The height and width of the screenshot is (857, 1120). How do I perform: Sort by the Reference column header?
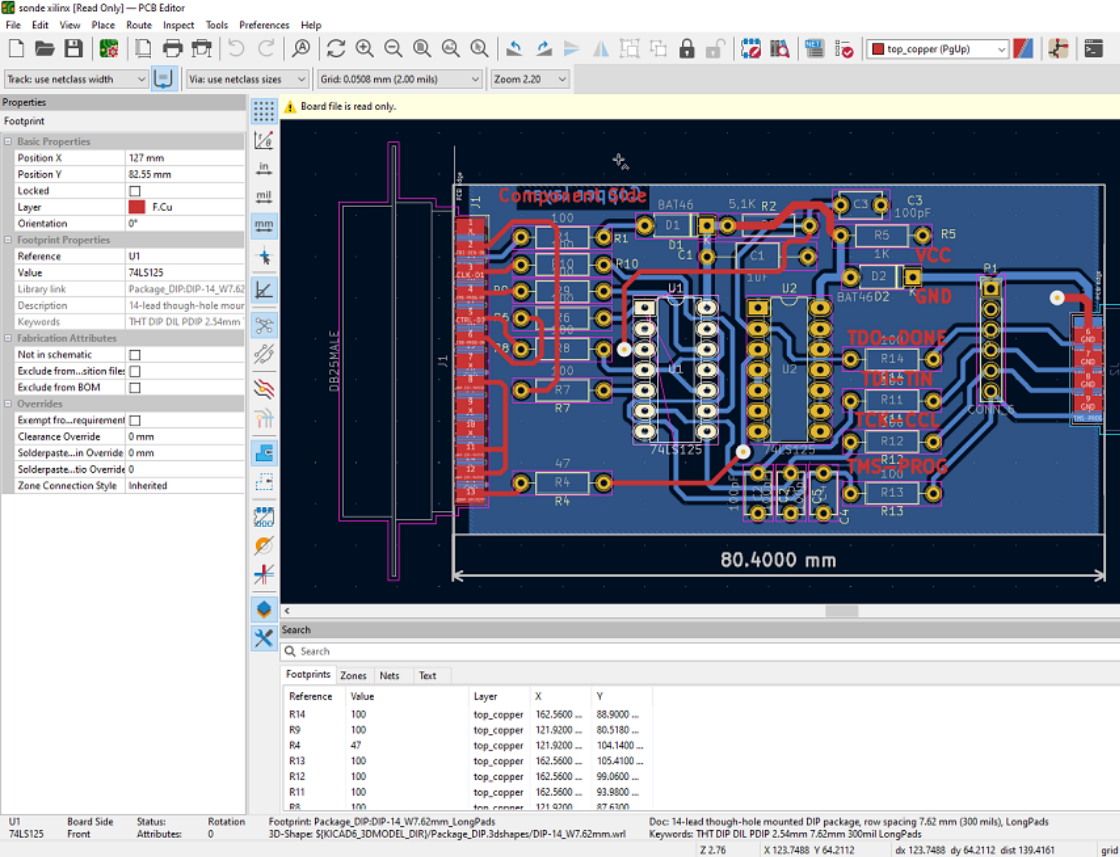click(x=311, y=696)
